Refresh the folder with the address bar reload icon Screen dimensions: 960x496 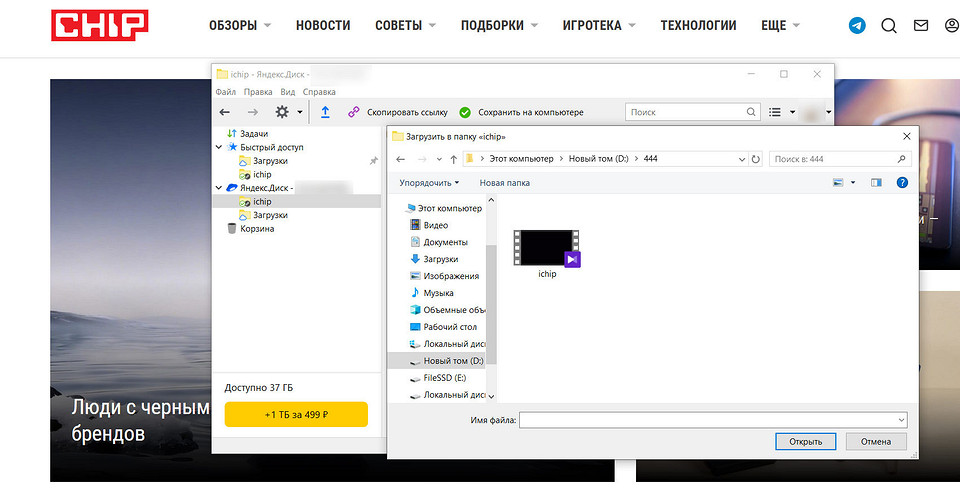755,159
